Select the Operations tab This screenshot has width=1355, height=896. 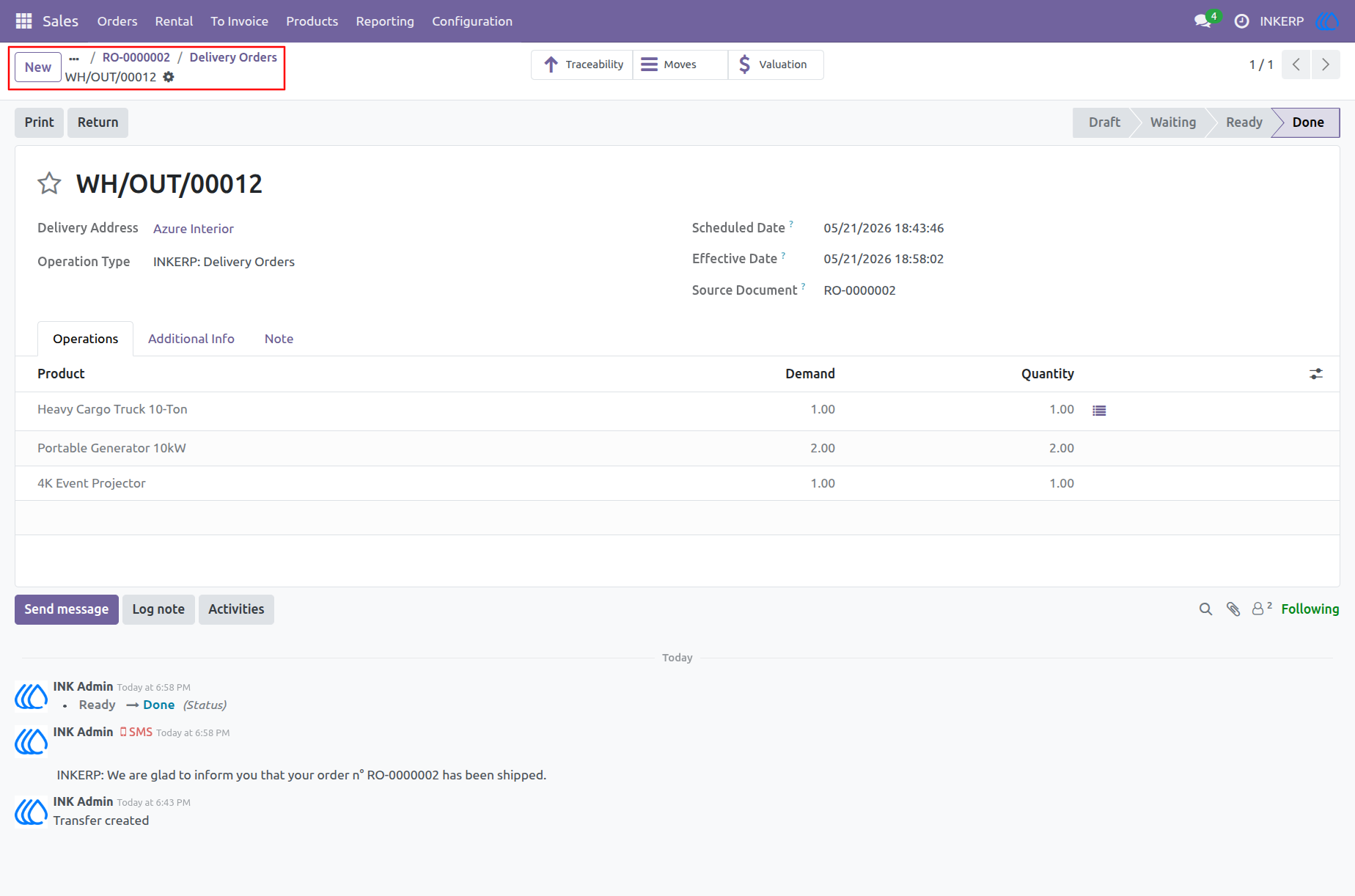coord(86,339)
